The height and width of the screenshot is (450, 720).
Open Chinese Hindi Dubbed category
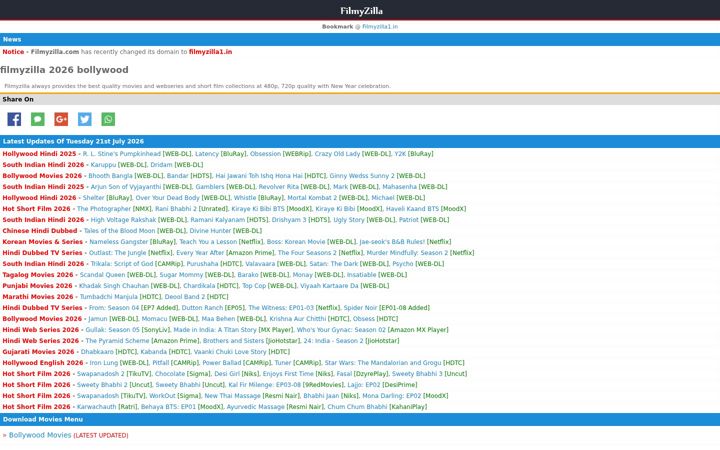(39, 231)
